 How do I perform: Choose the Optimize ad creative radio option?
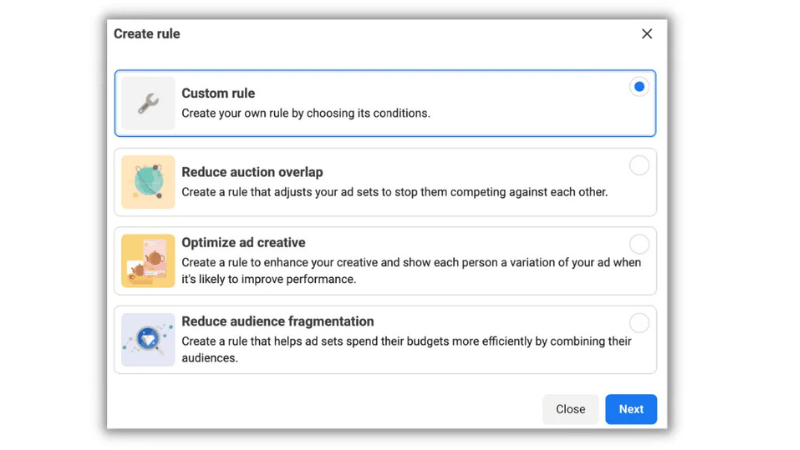(638, 244)
